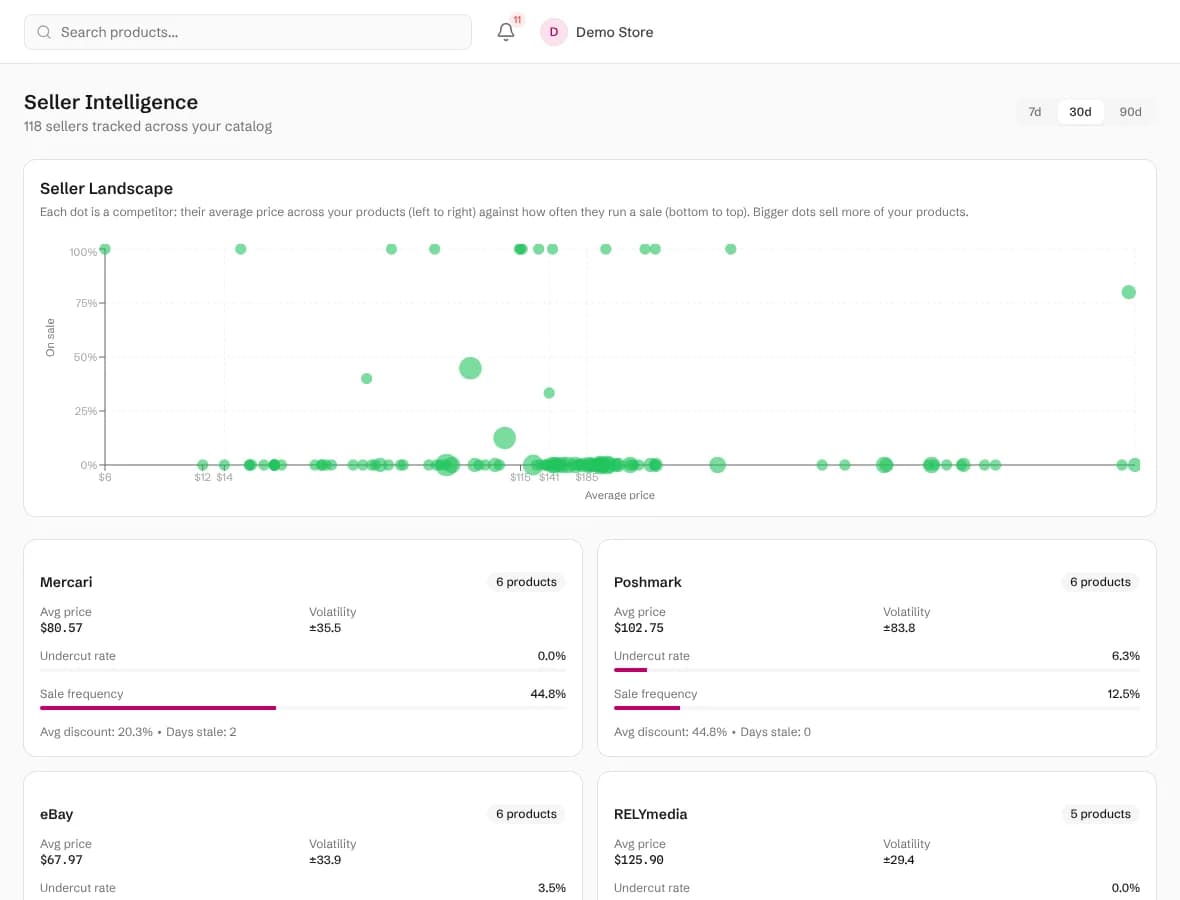Screen dimensions: 1180x900
Task: Click eBay '6 products' badge
Action: 526,813
